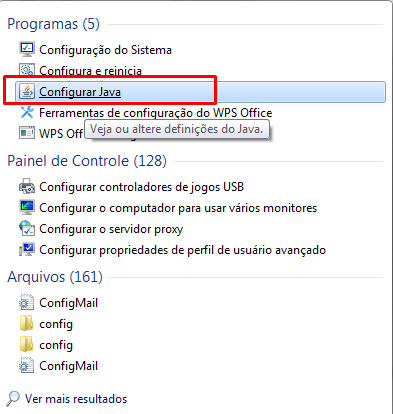Open the second config folder
The image size is (393, 414).
pos(27,344)
